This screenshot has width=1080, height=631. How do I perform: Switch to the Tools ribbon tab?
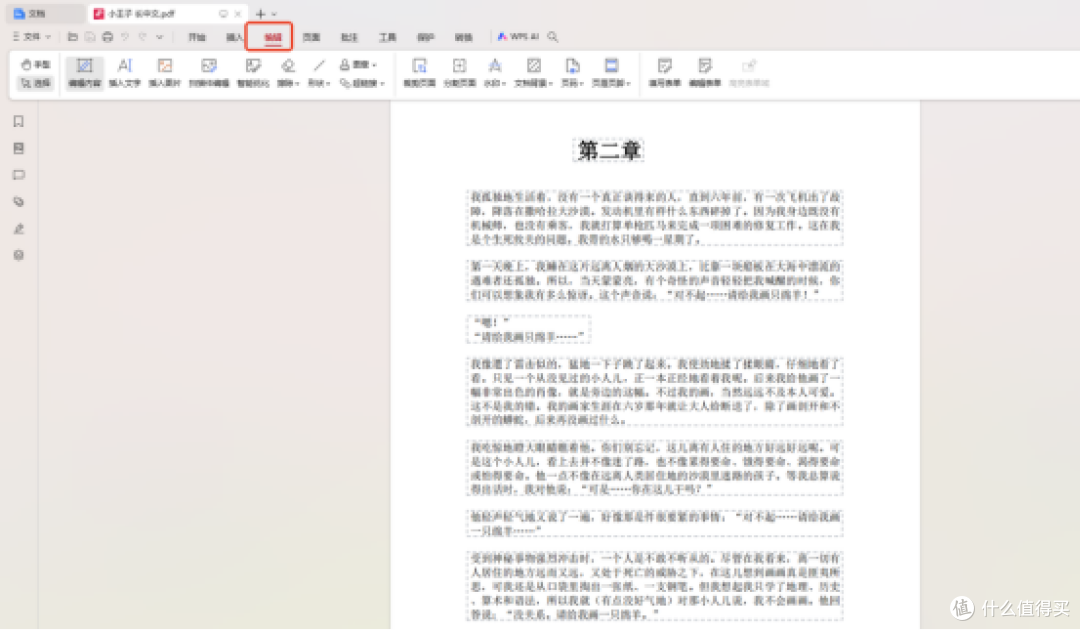coord(387,37)
